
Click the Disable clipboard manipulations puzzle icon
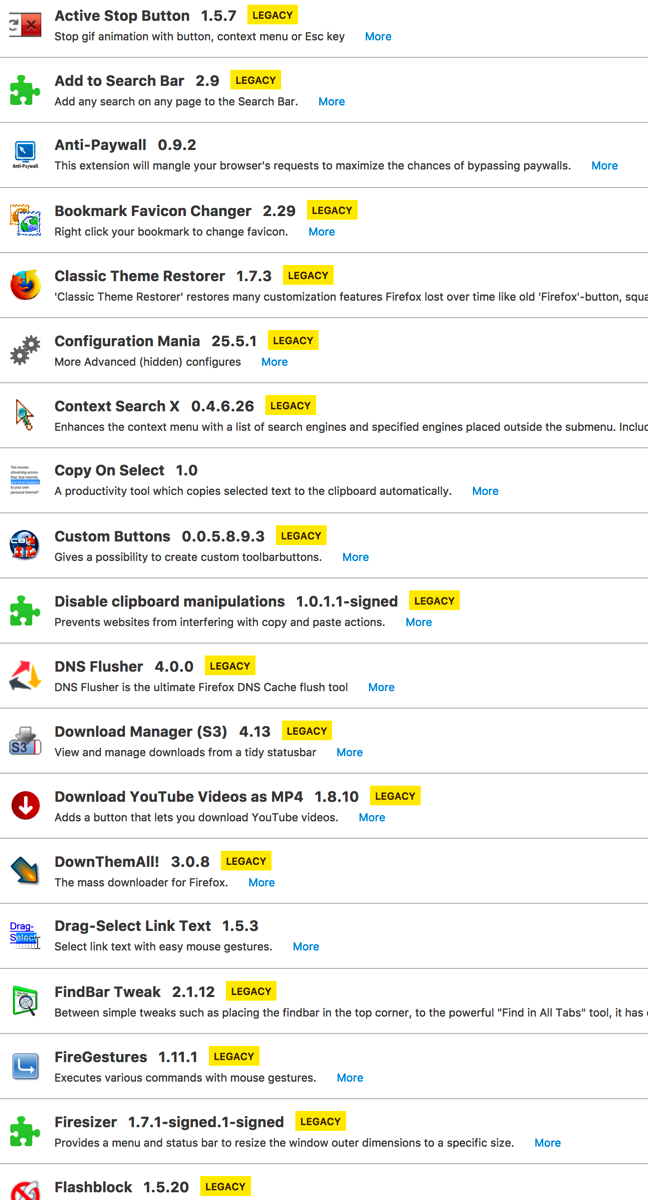24,611
